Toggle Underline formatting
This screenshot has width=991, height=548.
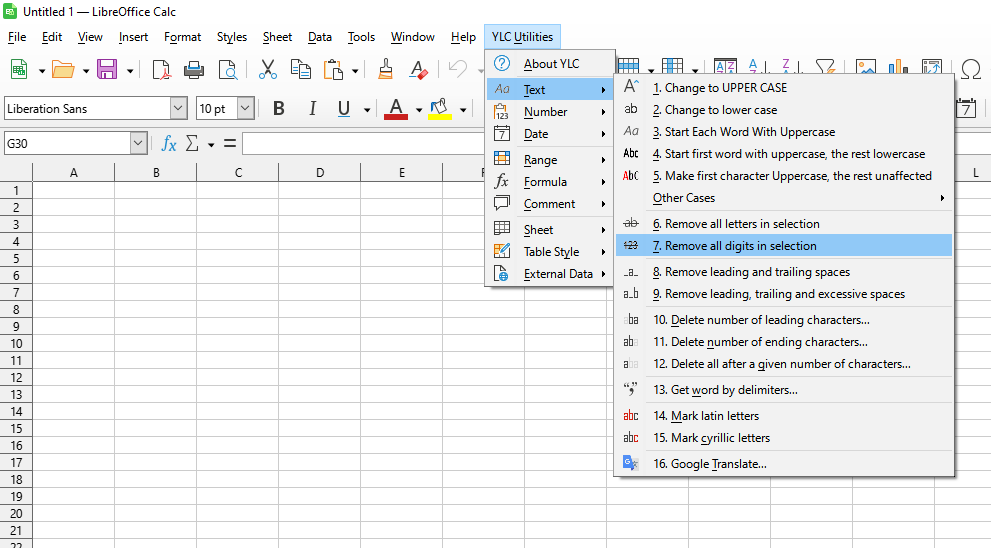[344, 108]
